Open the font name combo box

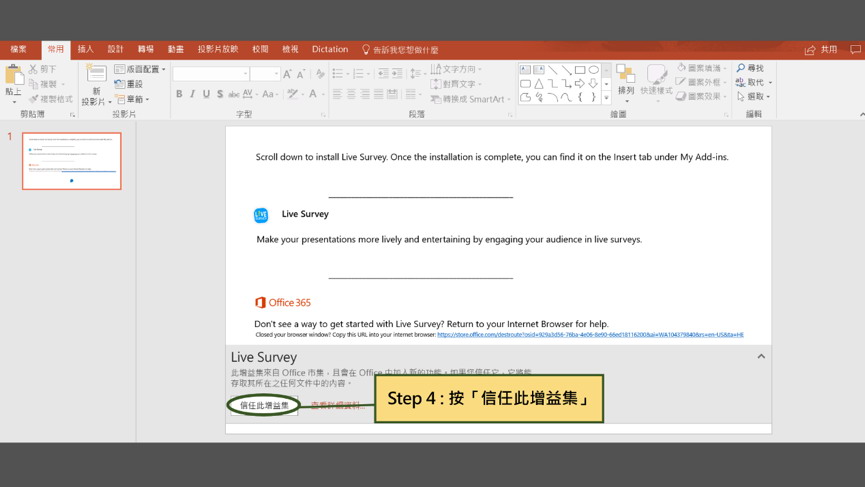click(x=211, y=74)
